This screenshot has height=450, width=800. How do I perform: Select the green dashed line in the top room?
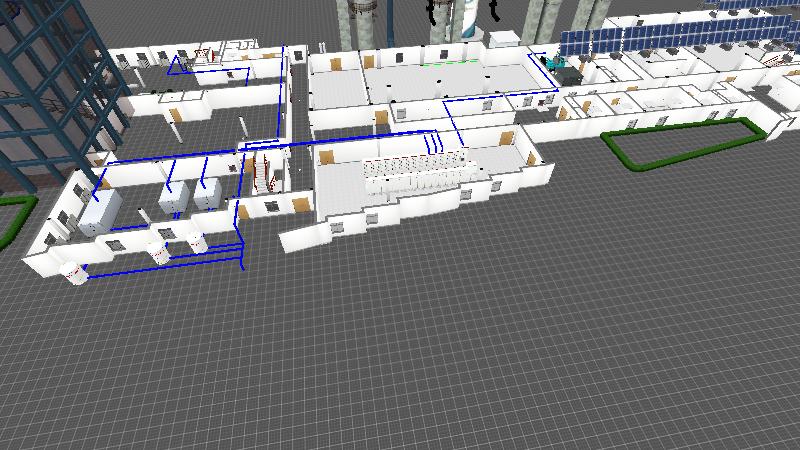pyautogui.click(x=445, y=61)
